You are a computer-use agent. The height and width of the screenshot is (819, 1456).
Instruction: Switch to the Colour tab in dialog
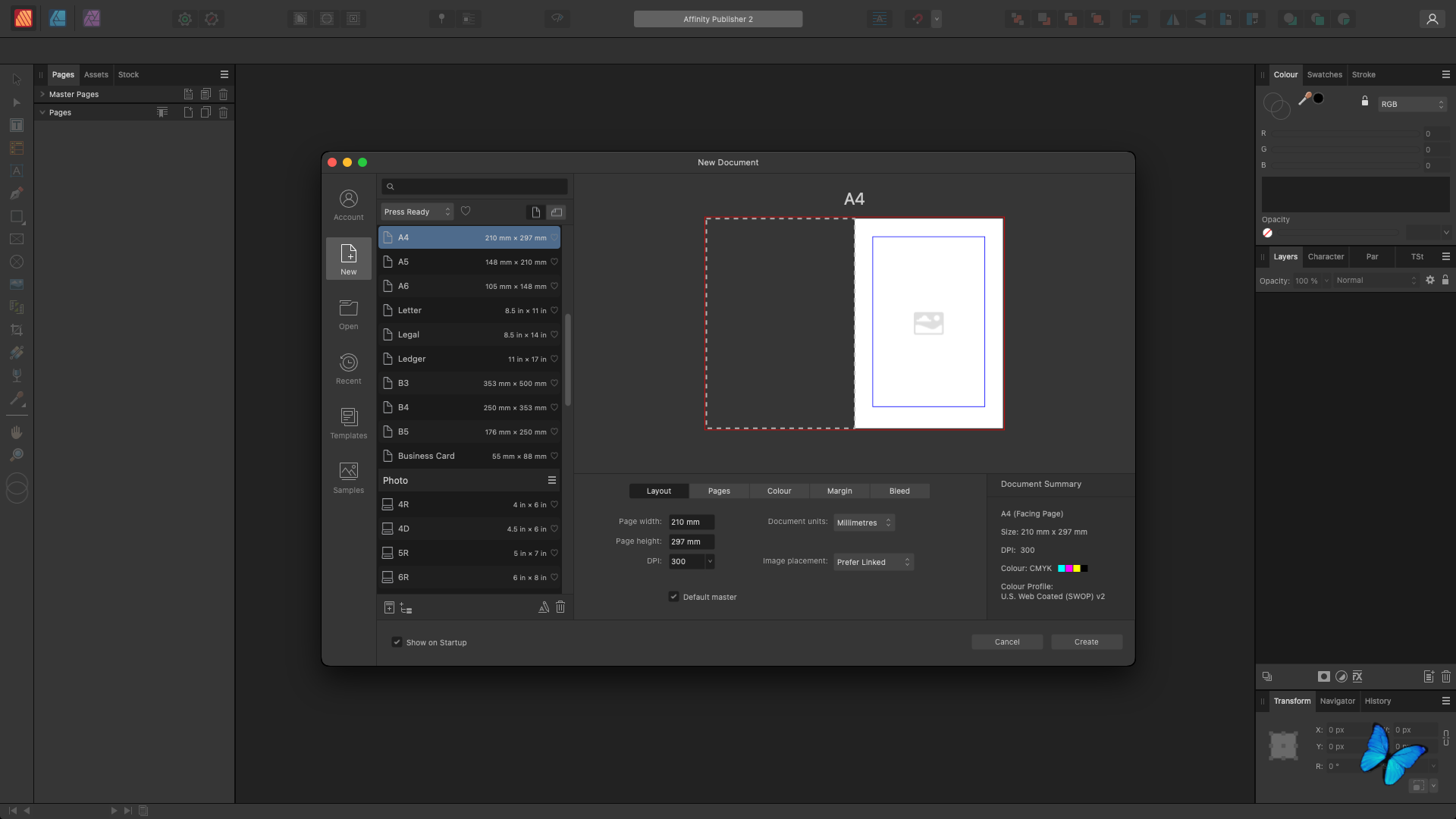[779, 491]
